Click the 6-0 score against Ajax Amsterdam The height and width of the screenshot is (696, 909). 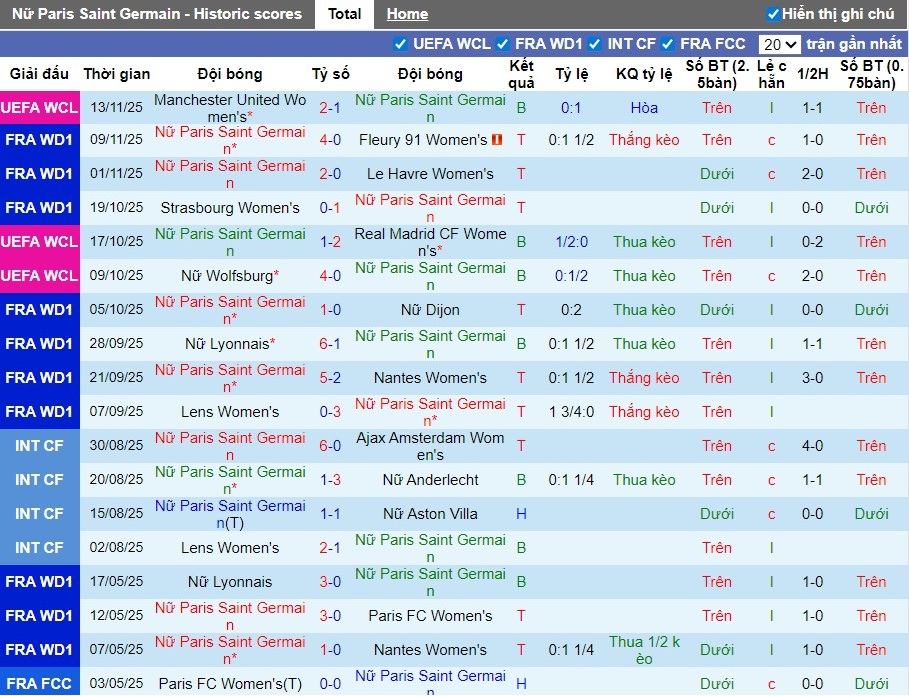tap(330, 446)
